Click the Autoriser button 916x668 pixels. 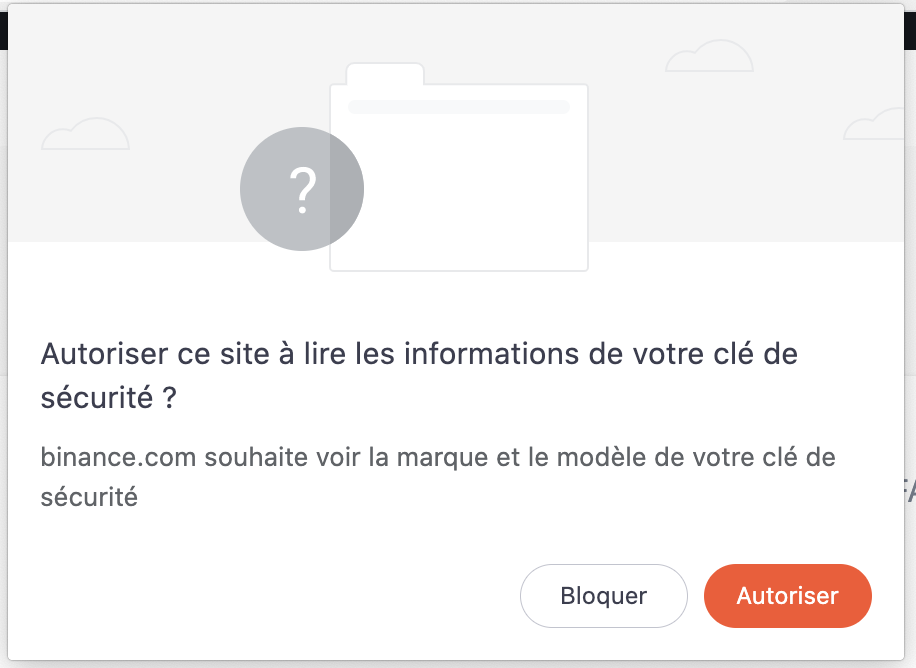787,596
